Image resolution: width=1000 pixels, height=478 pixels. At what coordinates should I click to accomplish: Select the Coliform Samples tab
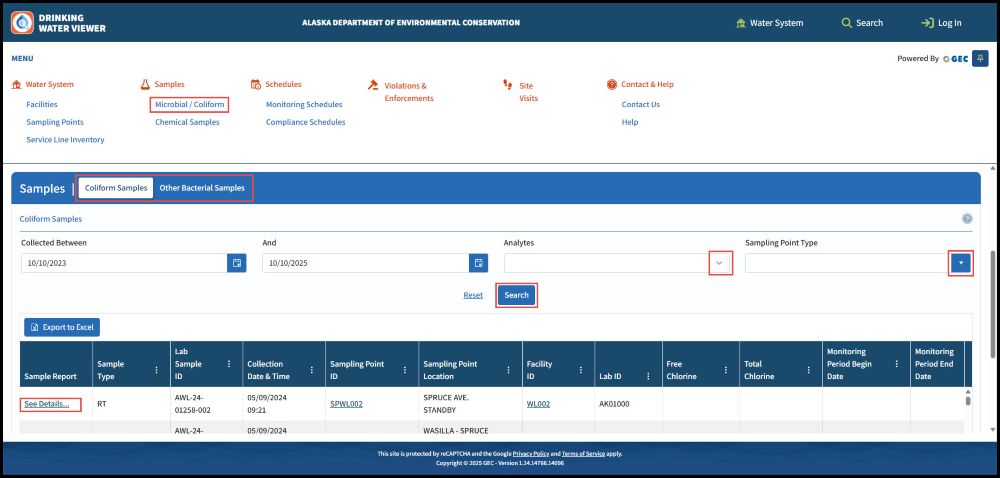point(116,188)
